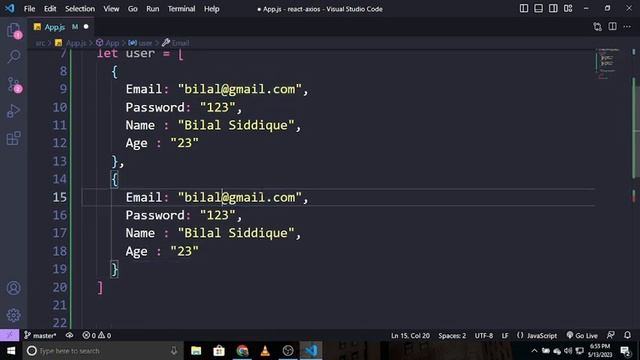
Task: Show hidden system tray icons
Action: [534, 351]
